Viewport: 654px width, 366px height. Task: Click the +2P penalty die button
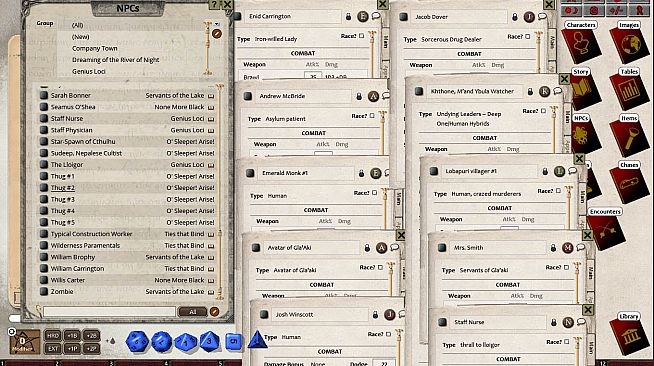click(x=91, y=348)
